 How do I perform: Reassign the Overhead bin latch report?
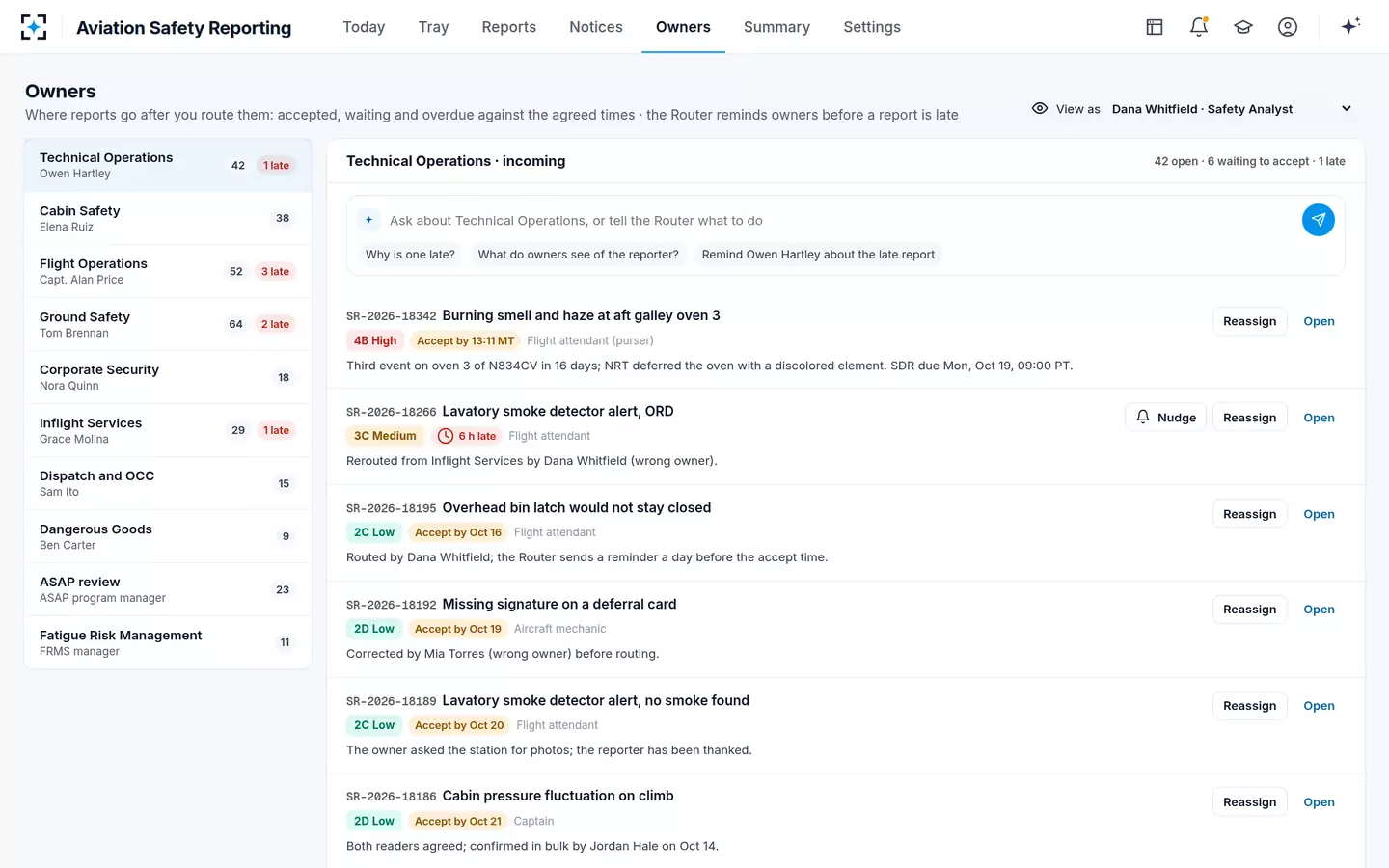click(x=1249, y=514)
